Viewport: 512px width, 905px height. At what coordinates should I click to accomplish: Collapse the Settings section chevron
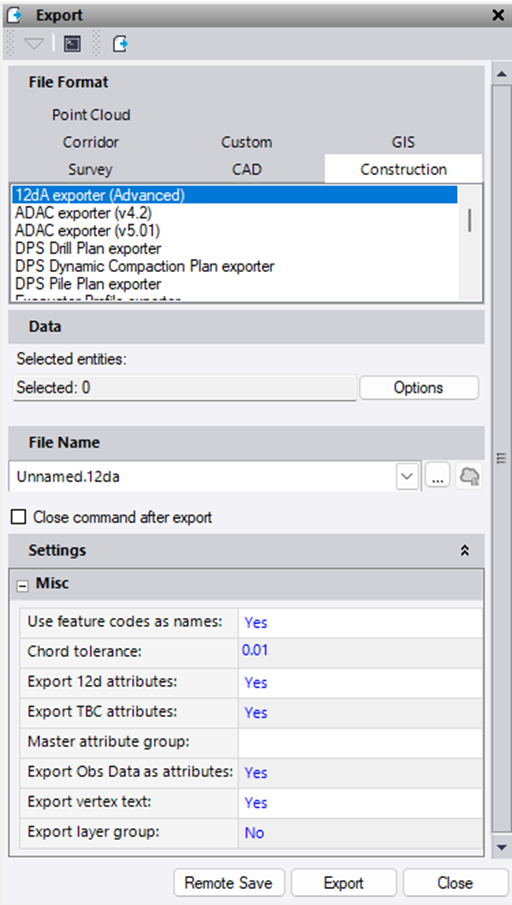point(465,551)
